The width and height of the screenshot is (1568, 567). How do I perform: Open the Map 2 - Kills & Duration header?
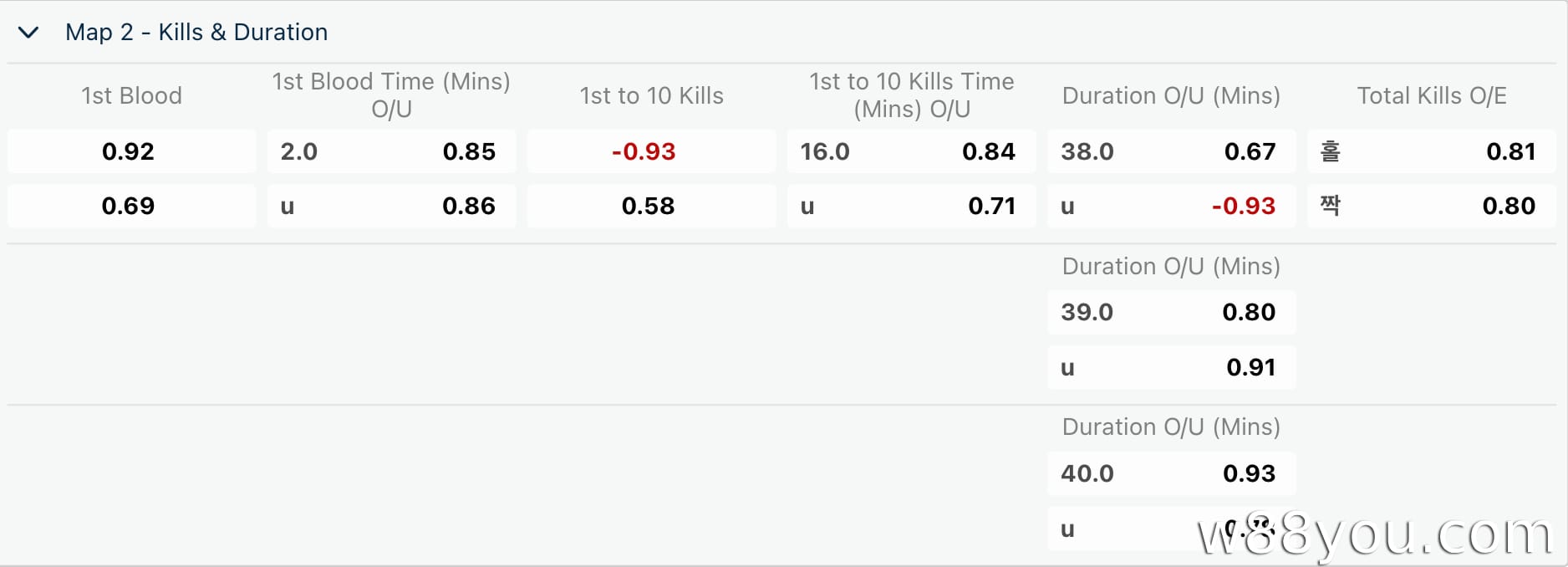point(196,33)
